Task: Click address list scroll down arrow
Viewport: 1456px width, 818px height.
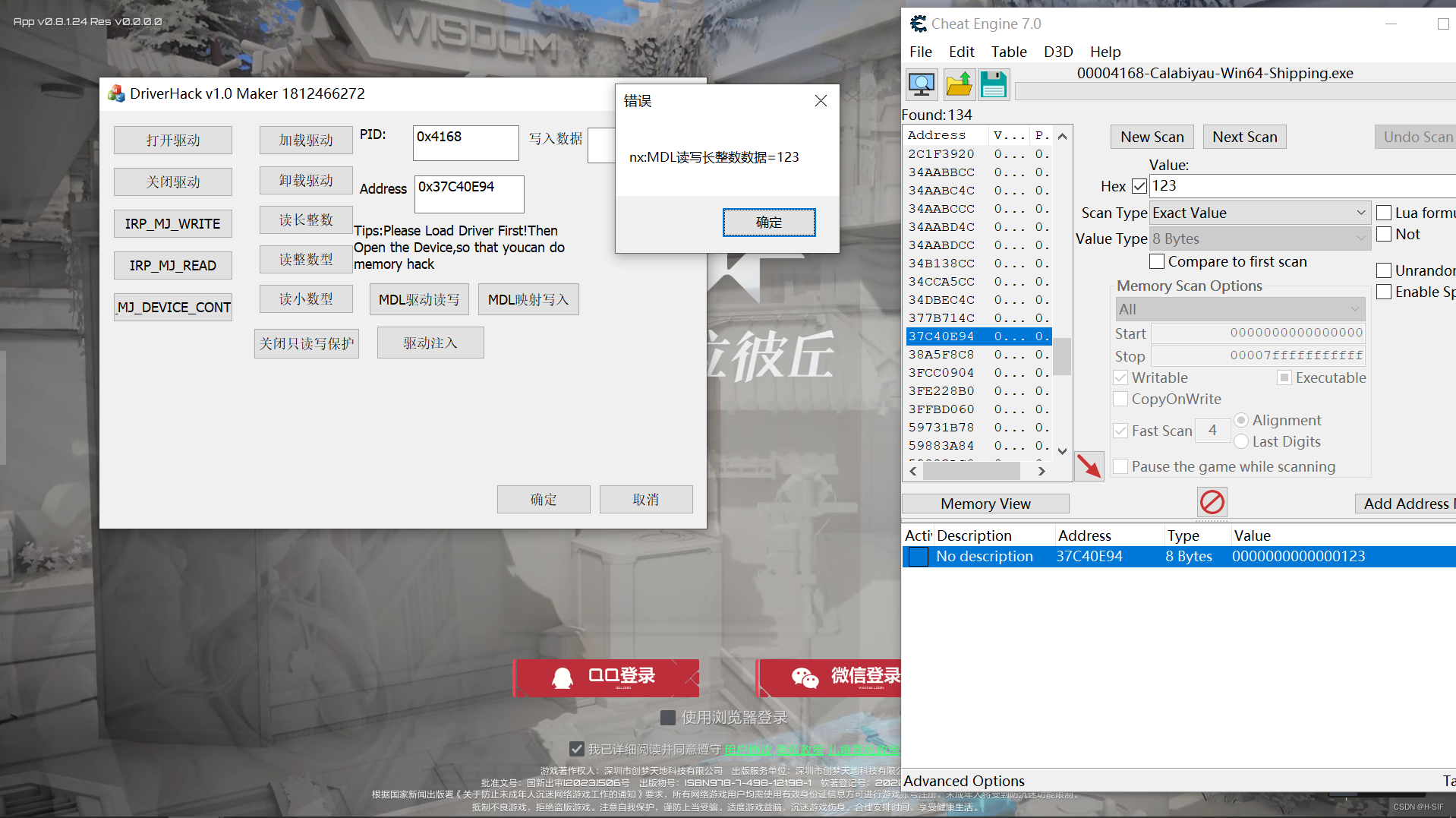Action: (1062, 451)
